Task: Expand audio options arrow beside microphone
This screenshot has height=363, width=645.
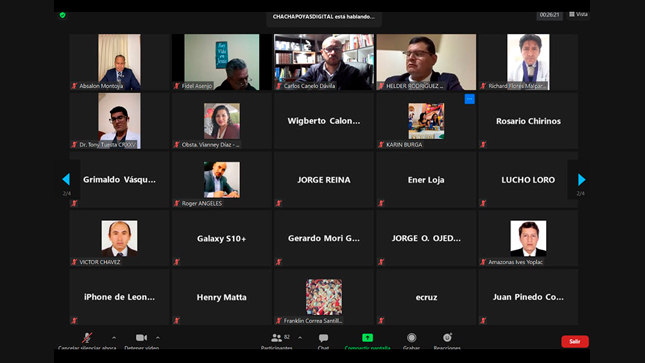Action: [114, 337]
